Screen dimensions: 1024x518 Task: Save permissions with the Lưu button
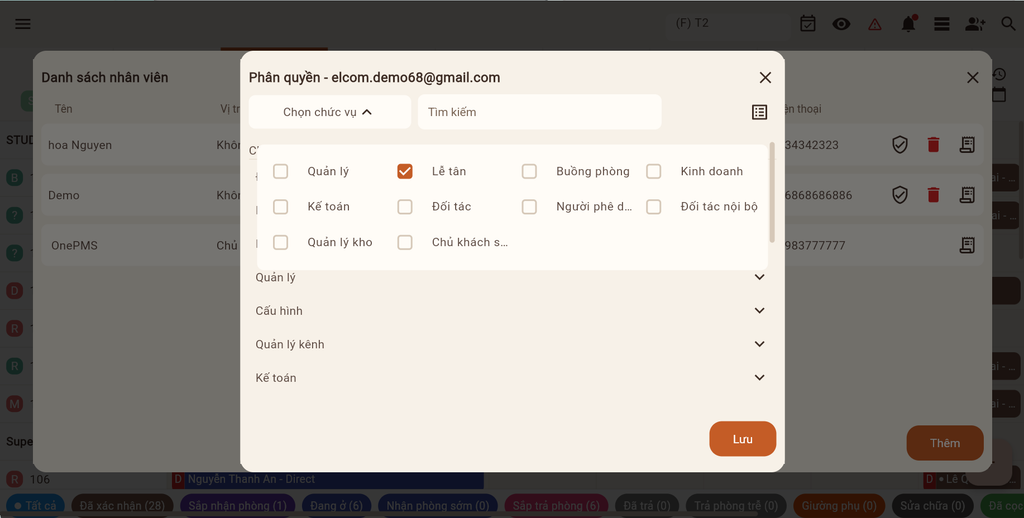(x=743, y=439)
